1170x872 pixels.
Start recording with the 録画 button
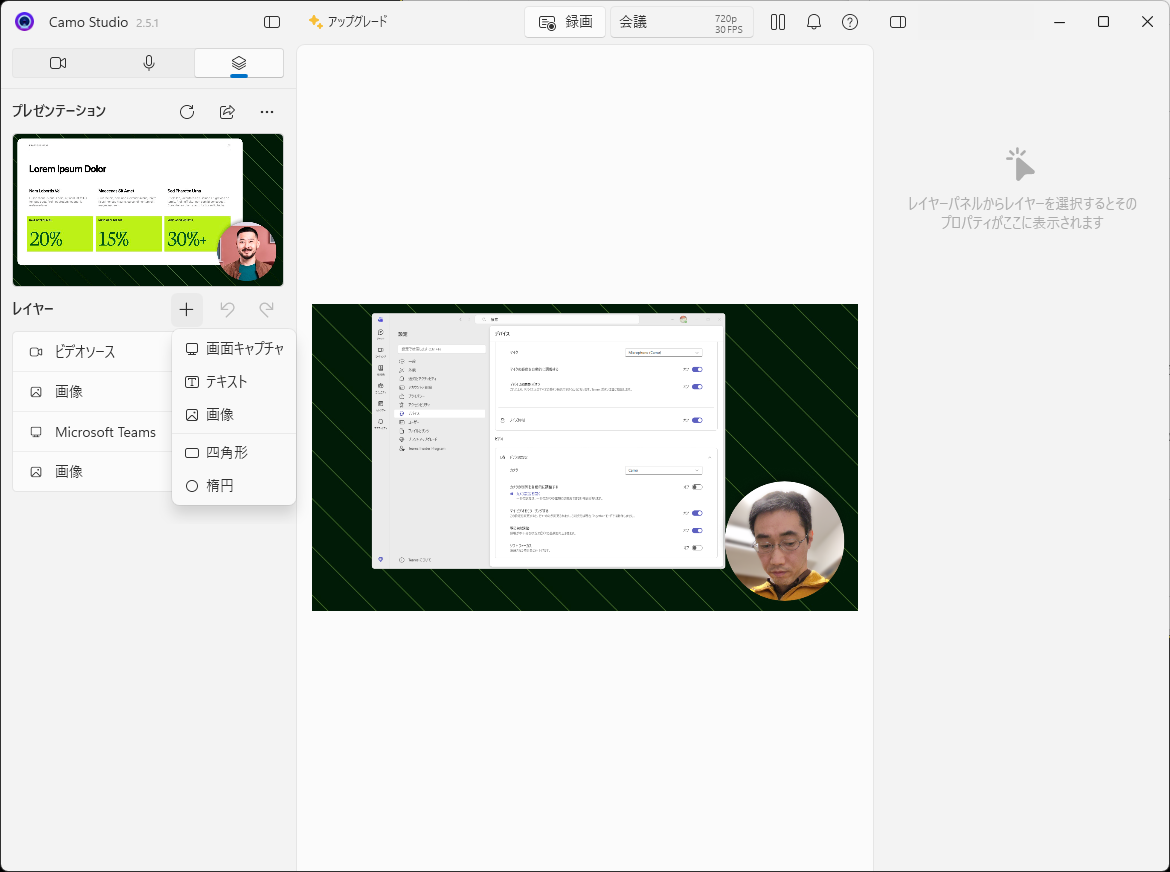[565, 22]
